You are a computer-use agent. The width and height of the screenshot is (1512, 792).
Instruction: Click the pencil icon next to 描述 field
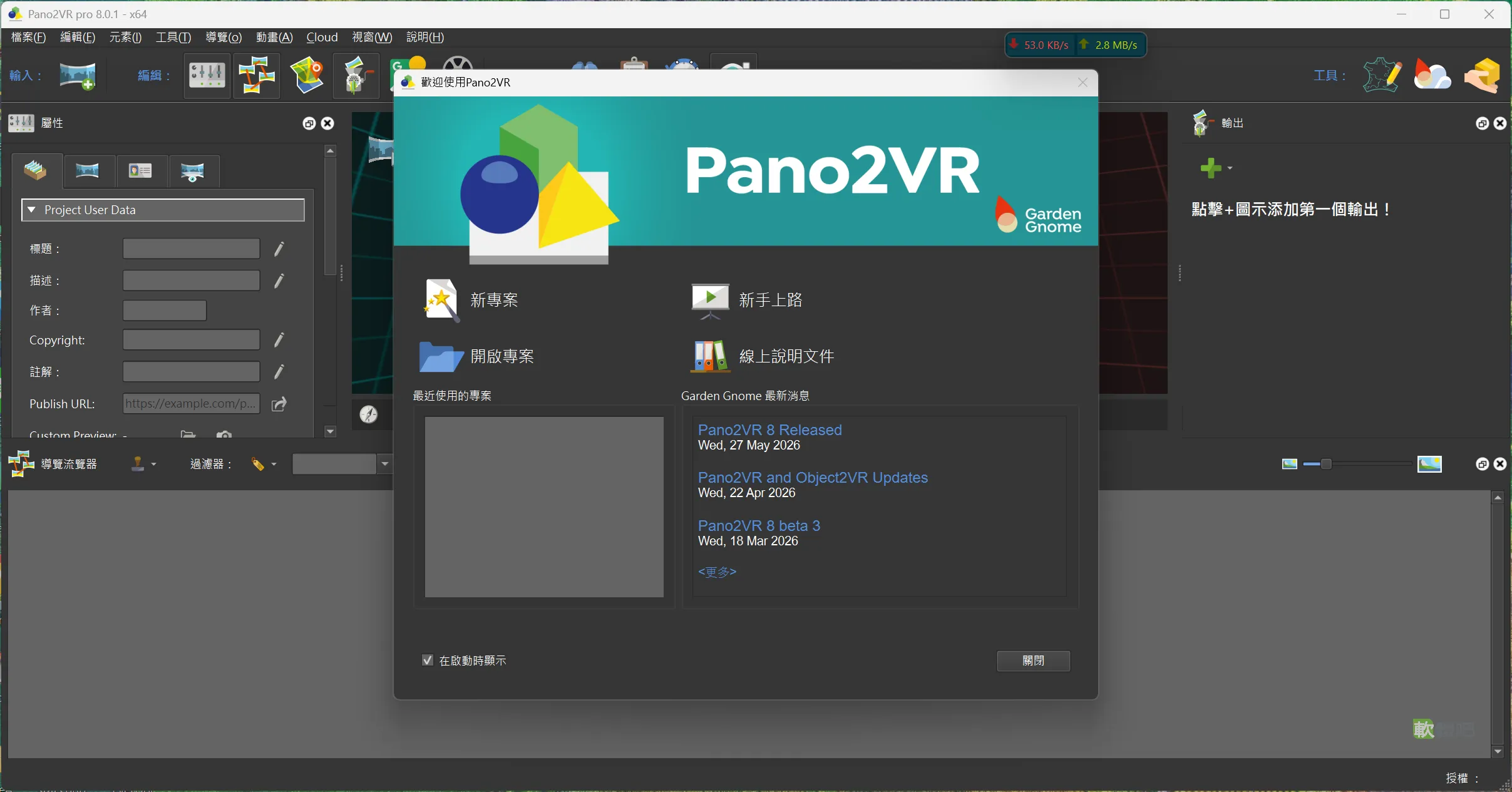279,281
